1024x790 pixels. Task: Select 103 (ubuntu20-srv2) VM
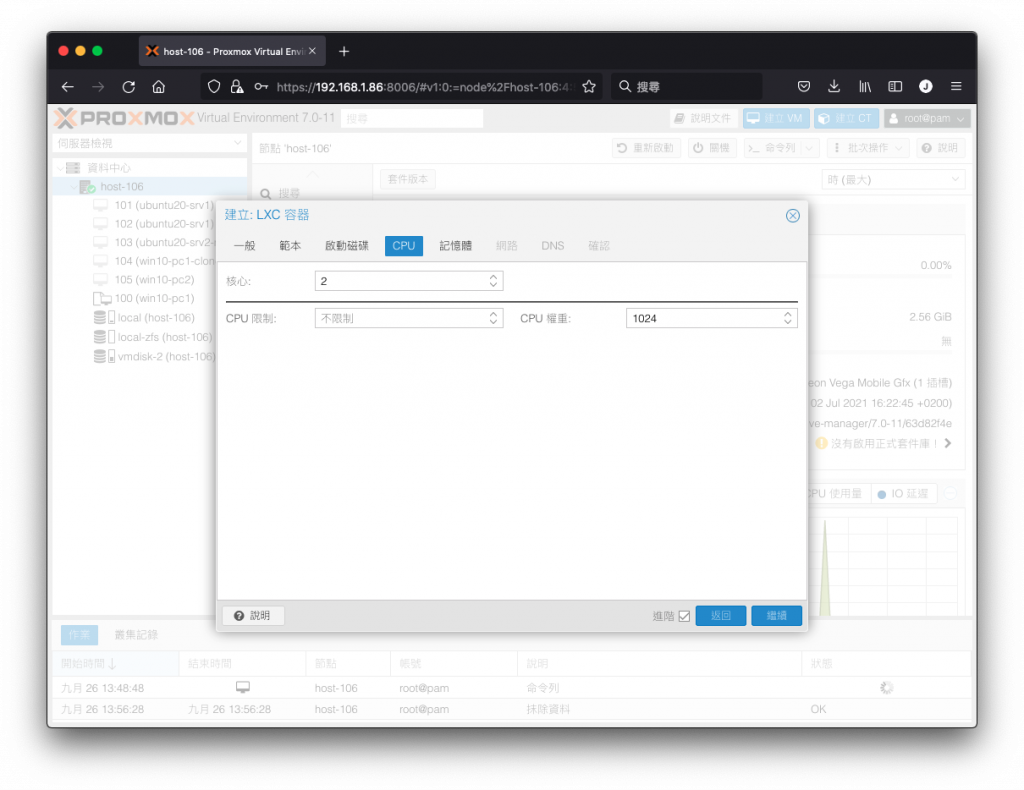pyautogui.click(x=154, y=242)
